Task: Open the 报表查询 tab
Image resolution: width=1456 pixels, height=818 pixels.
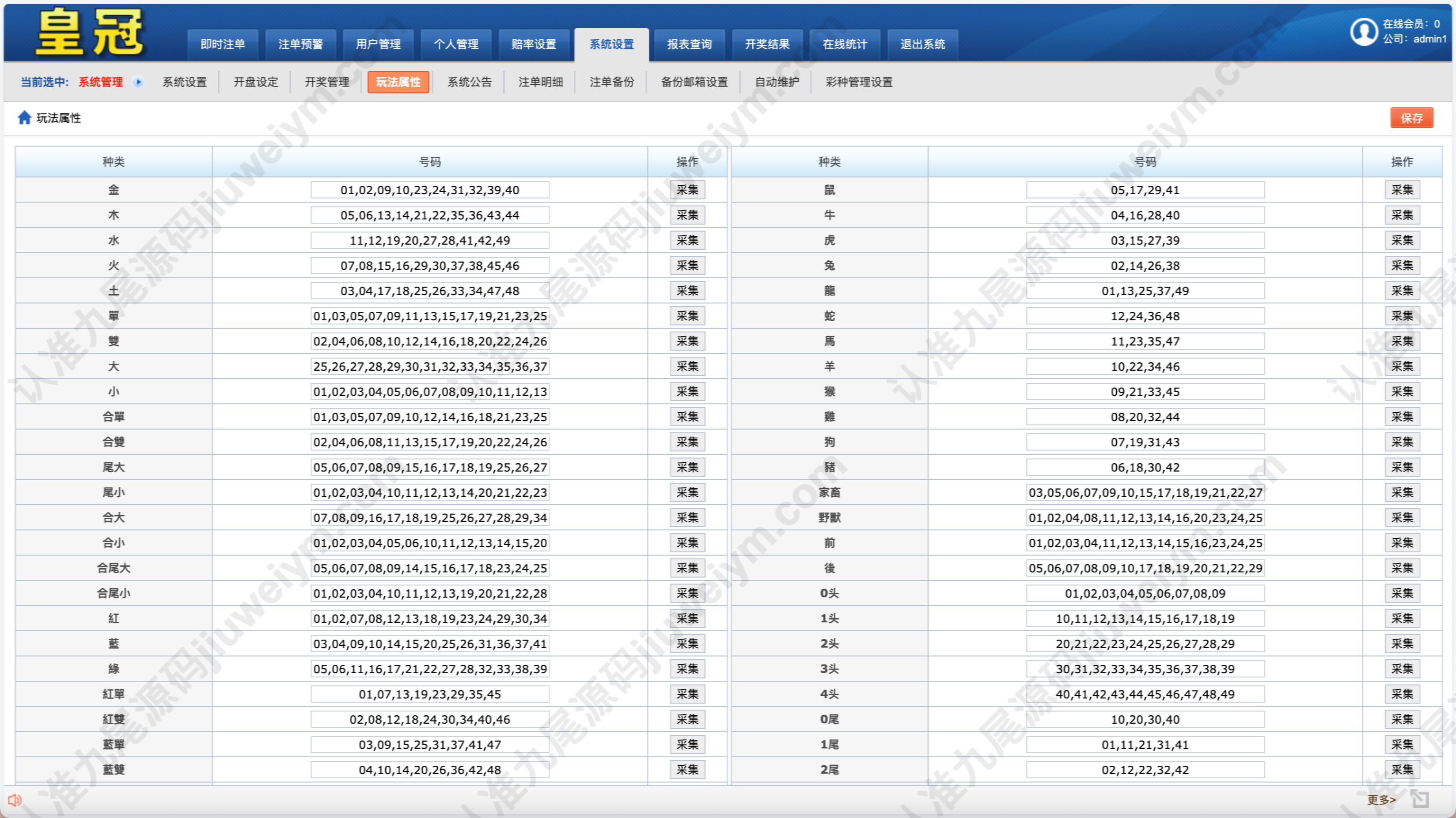Action: tap(689, 44)
